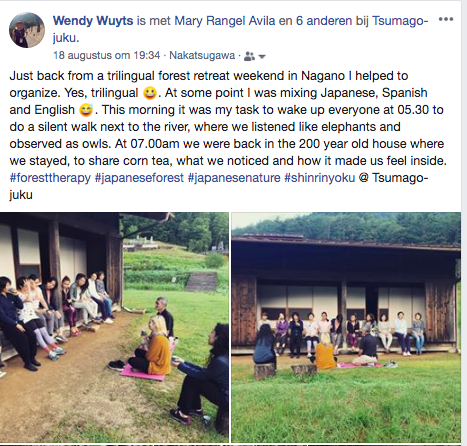Click Wendy Wuyts profile picture
This screenshot has width=467, height=446.
27,30
